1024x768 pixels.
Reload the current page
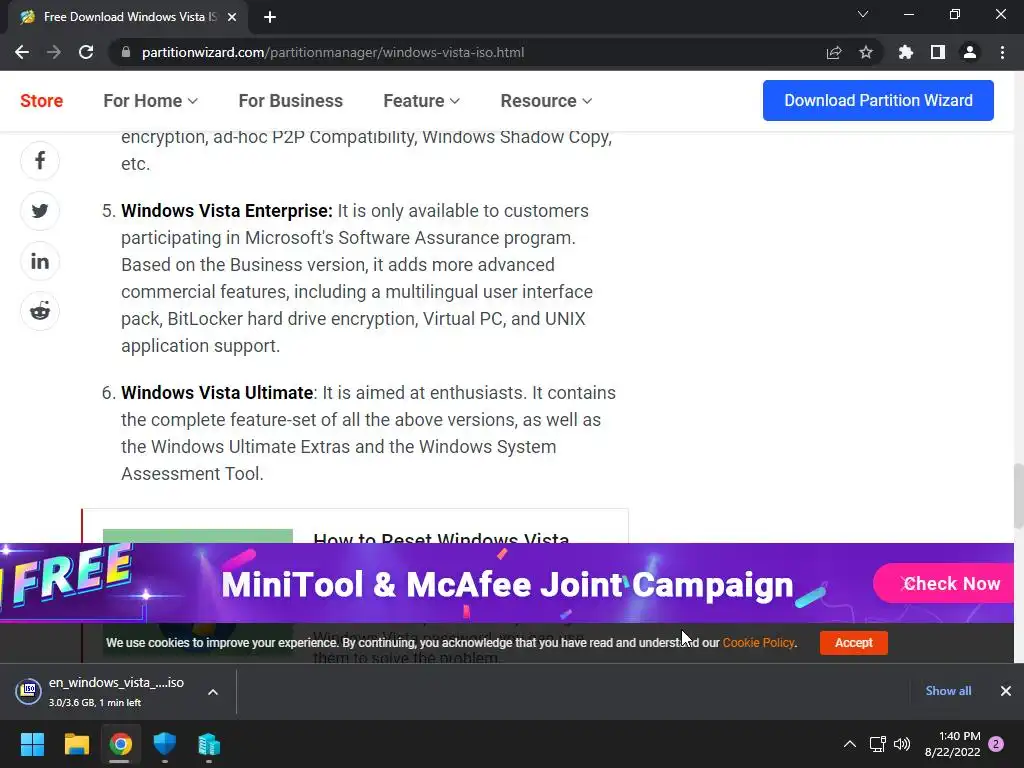click(x=86, y=52)
